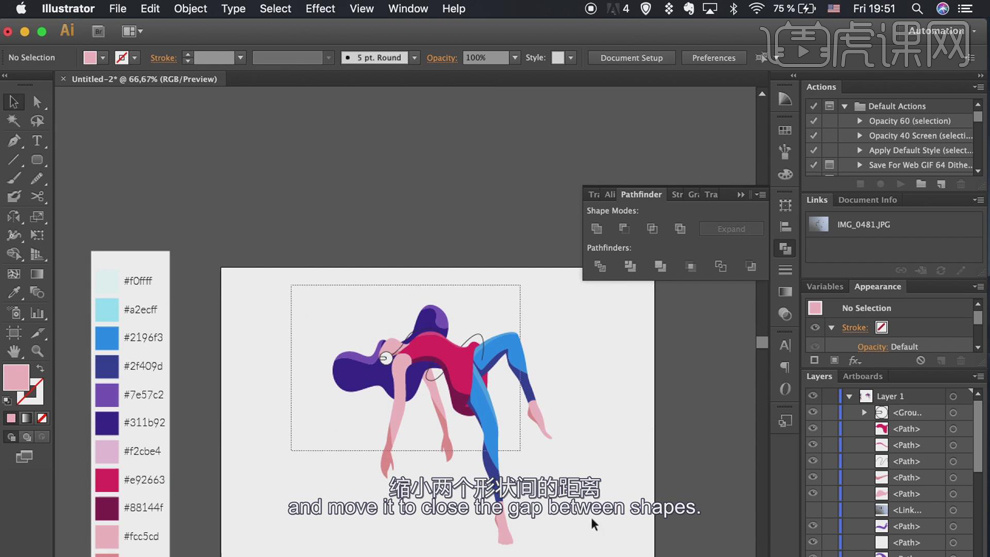Pick the Magic Wand tool
Viewport: 990px width, 557px height.
click(x=14, y=121)
